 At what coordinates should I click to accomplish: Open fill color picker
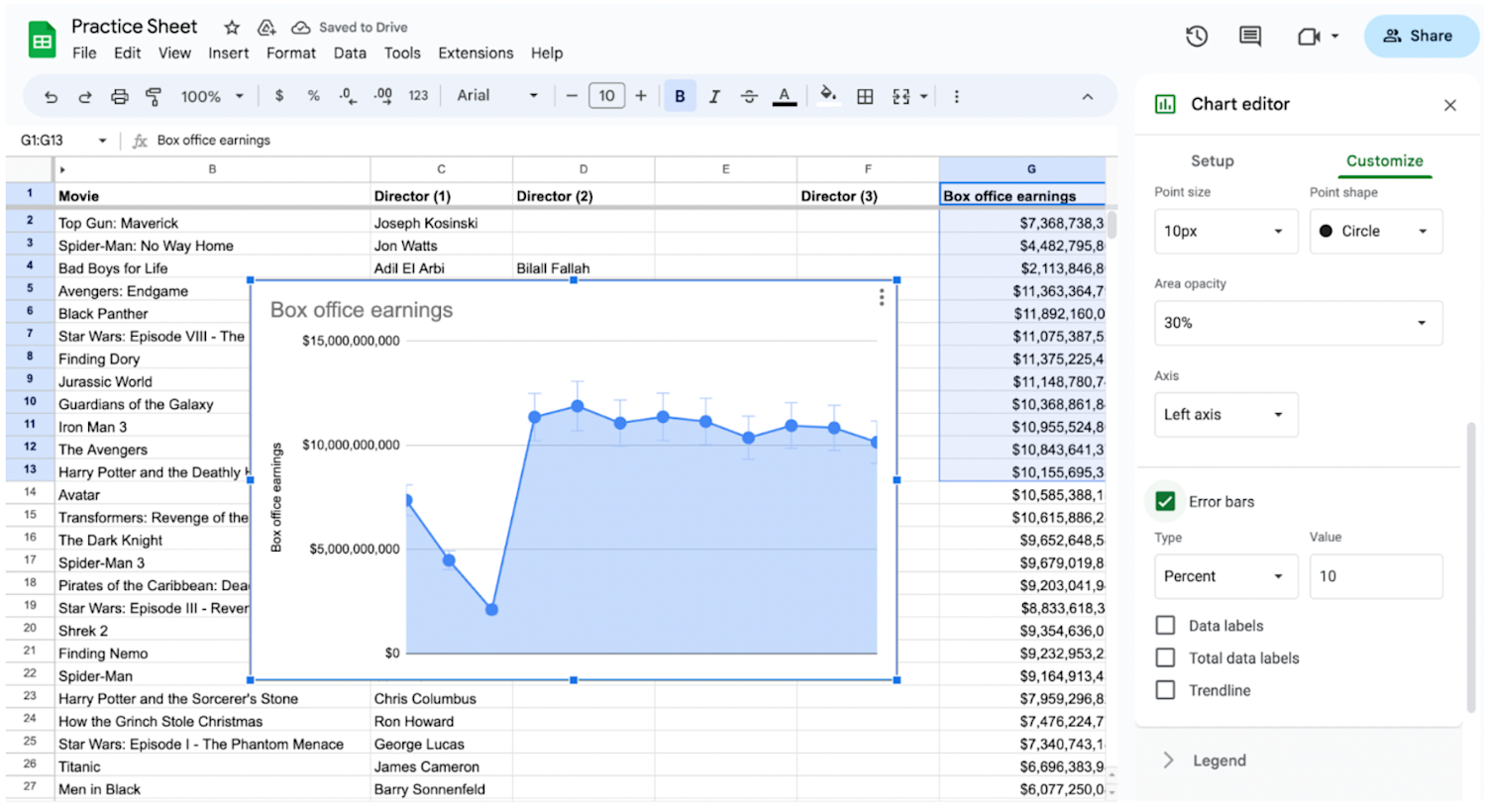pos(828,95)
